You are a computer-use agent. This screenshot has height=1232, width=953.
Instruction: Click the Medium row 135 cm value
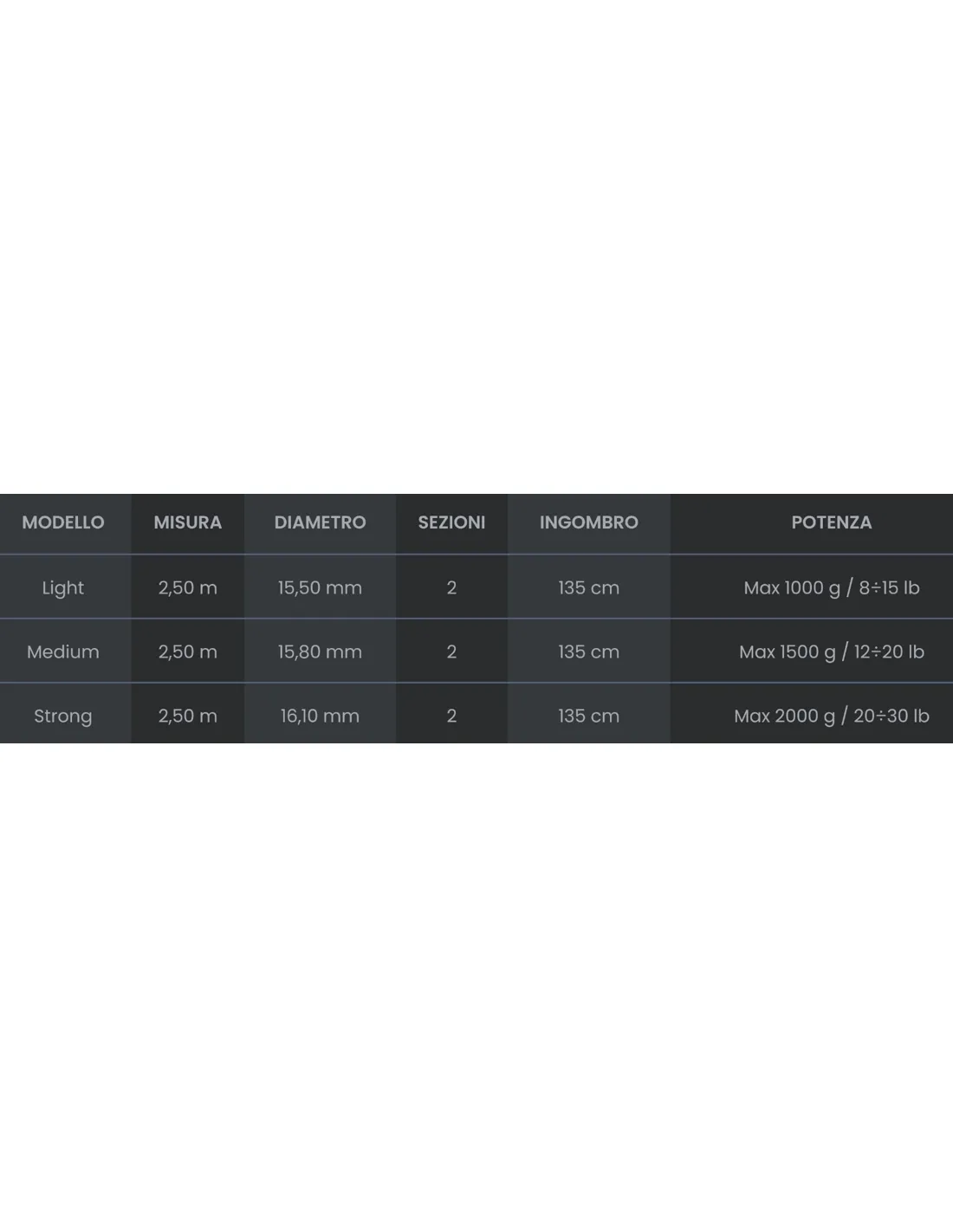click(x=589, y=652)
